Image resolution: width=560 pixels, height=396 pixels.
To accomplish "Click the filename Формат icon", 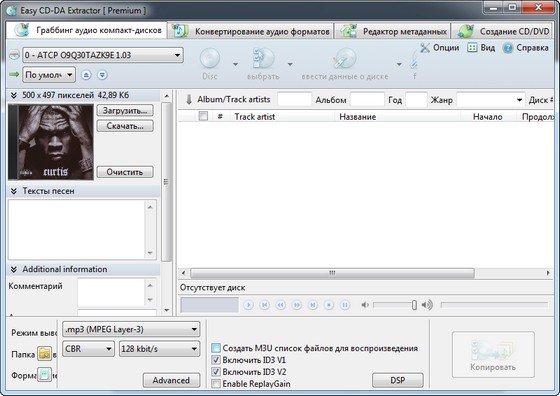I will tap(45, 375).
